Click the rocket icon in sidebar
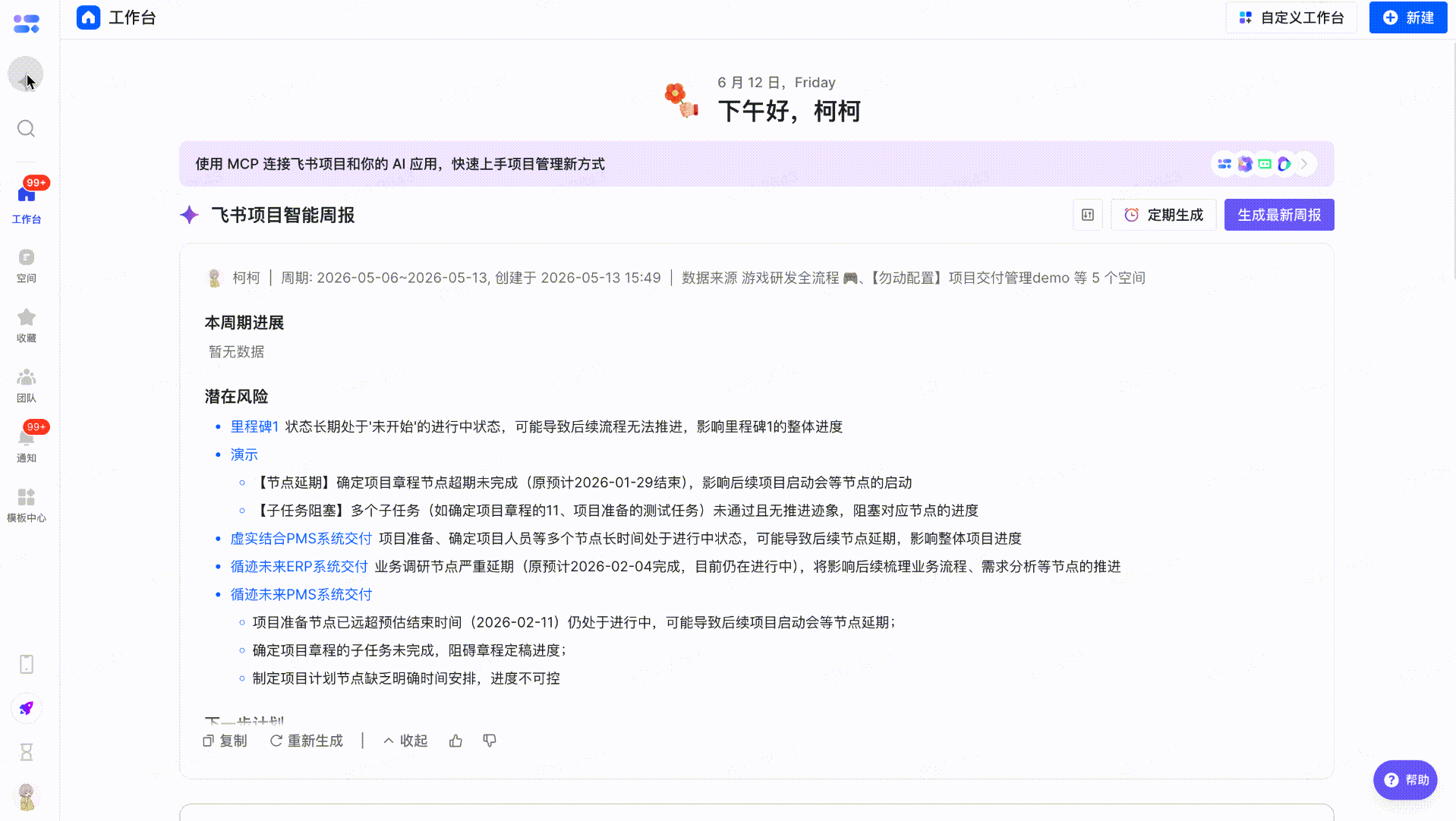This screenshot has height=821, width=1456. (x=27, y=708)
